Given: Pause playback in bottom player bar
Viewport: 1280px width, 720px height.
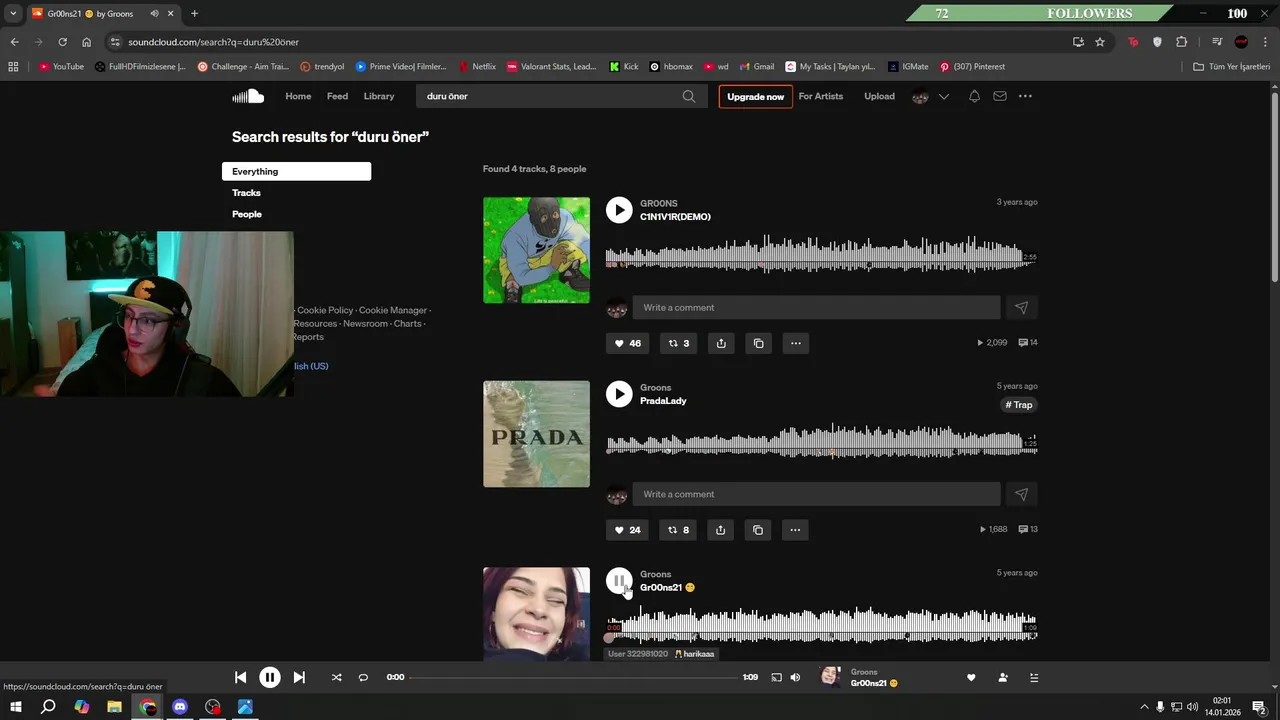Looking at the screenshot, I should click(270, 677).
